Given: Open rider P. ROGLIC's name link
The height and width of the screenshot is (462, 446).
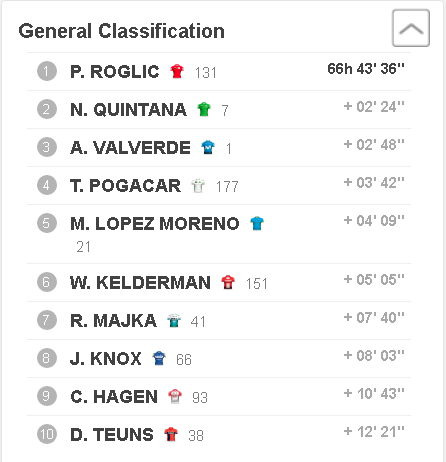Looking at the screenshot, I should [x=115, y=72].
